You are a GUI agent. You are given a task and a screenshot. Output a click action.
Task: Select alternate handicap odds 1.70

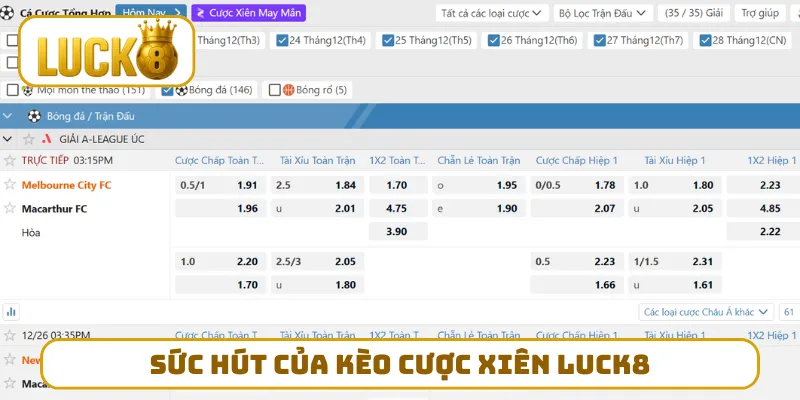click(220, 285)
